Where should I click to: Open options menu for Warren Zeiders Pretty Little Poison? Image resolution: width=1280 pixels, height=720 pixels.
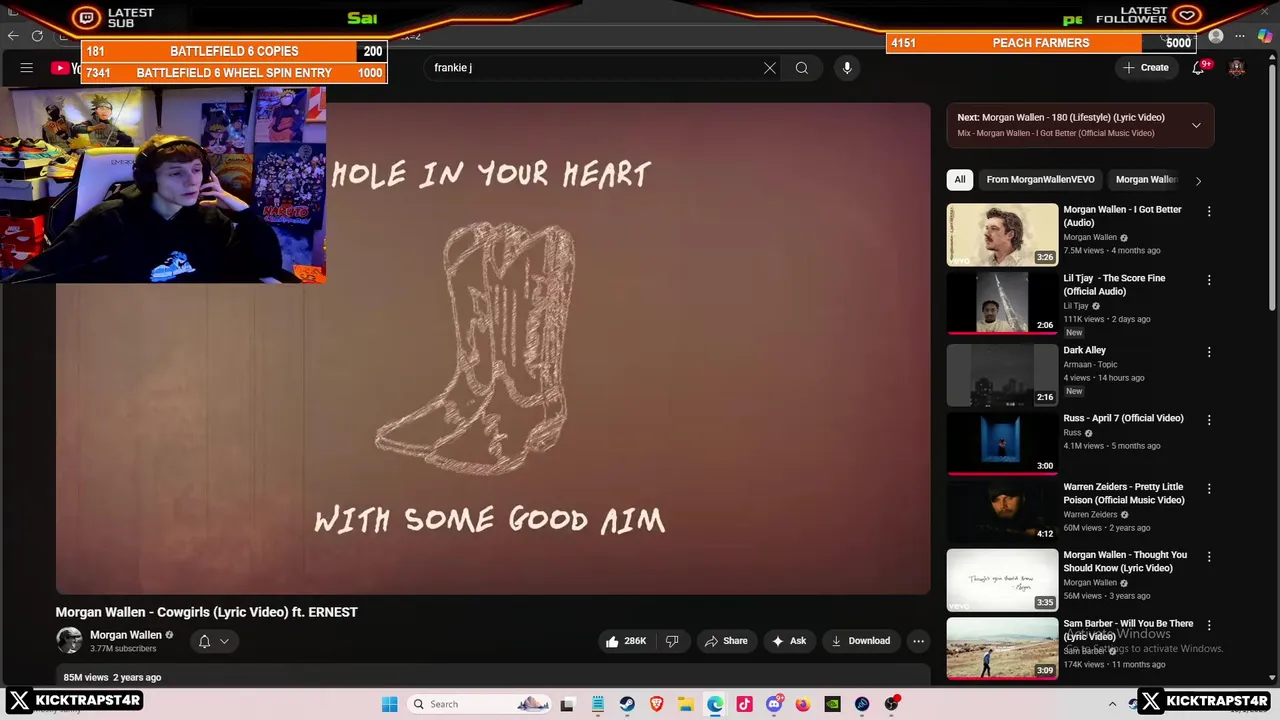[1209, 488]
